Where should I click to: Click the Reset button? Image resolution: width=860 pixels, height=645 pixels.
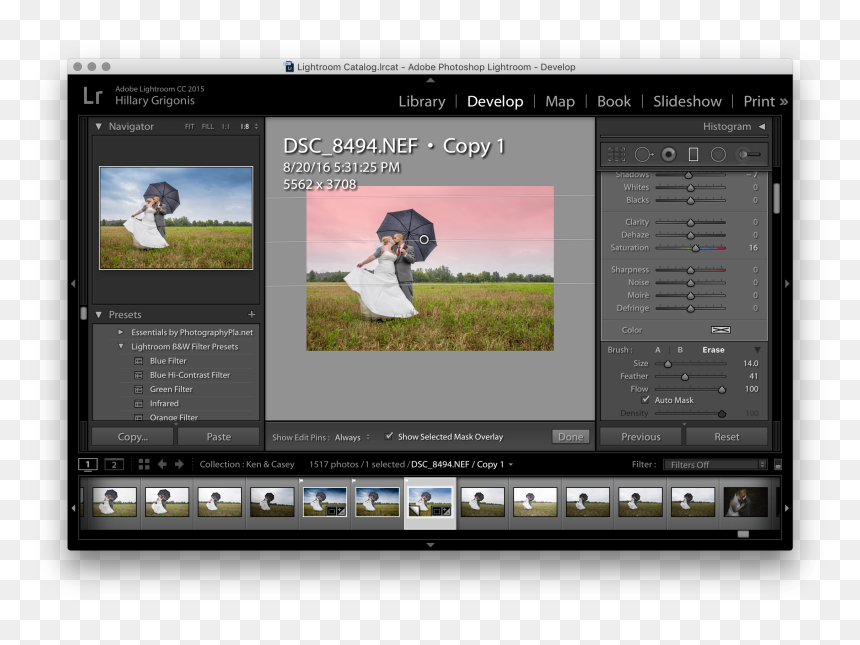tap(727, 437)
